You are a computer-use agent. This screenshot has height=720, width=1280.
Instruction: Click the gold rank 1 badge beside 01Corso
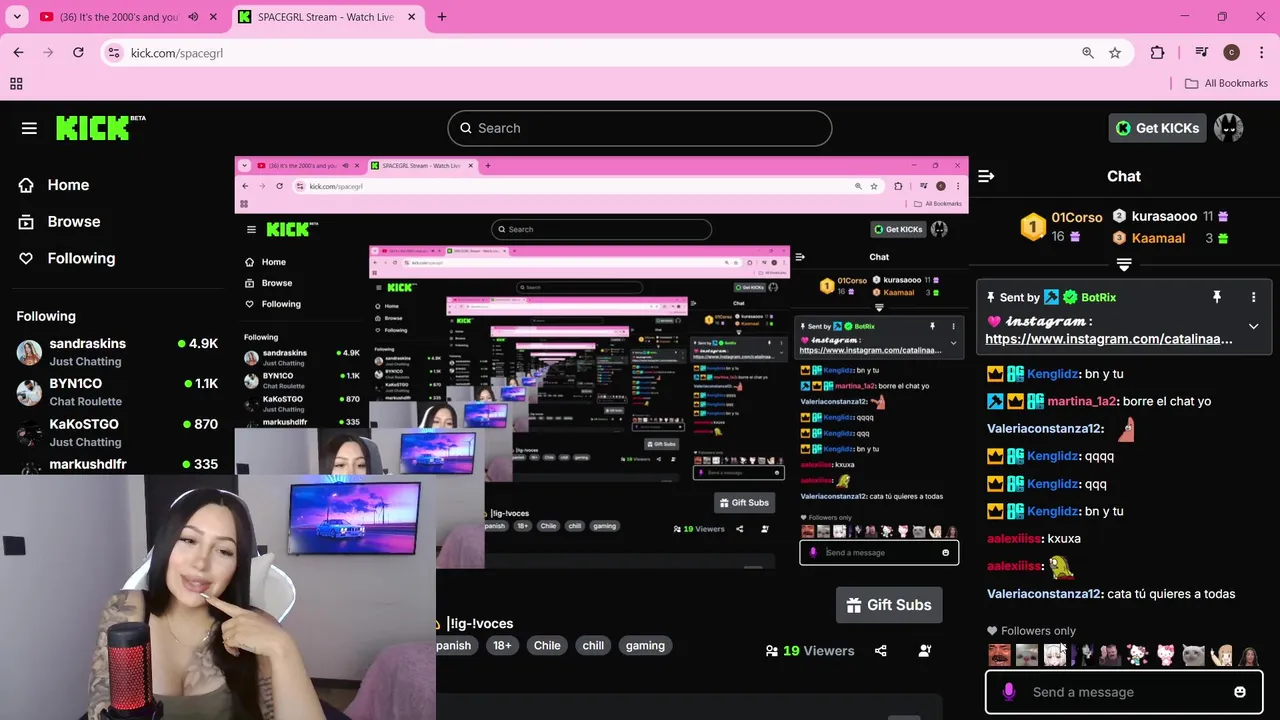(1033, 227)
